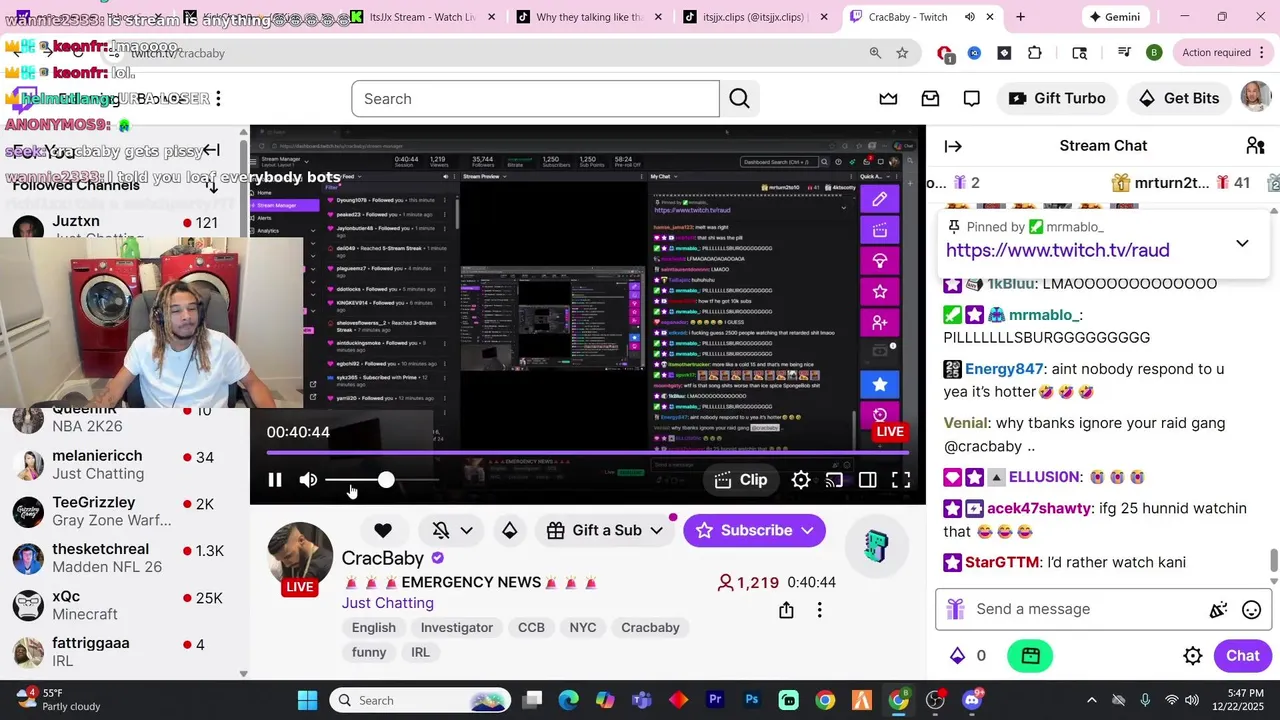The image size is (1280, 720).
Task: Open Prime loot crown icon
Action: 888,98
